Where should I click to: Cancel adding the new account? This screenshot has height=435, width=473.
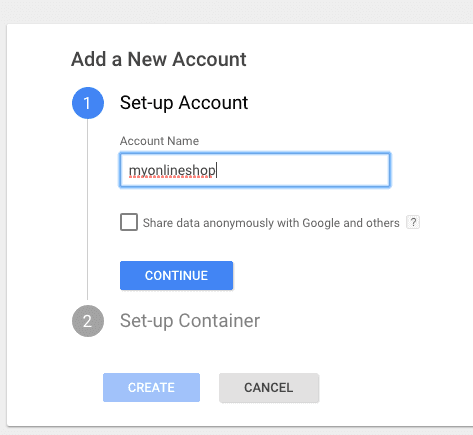pyautogui.click(x=269, y=387)
